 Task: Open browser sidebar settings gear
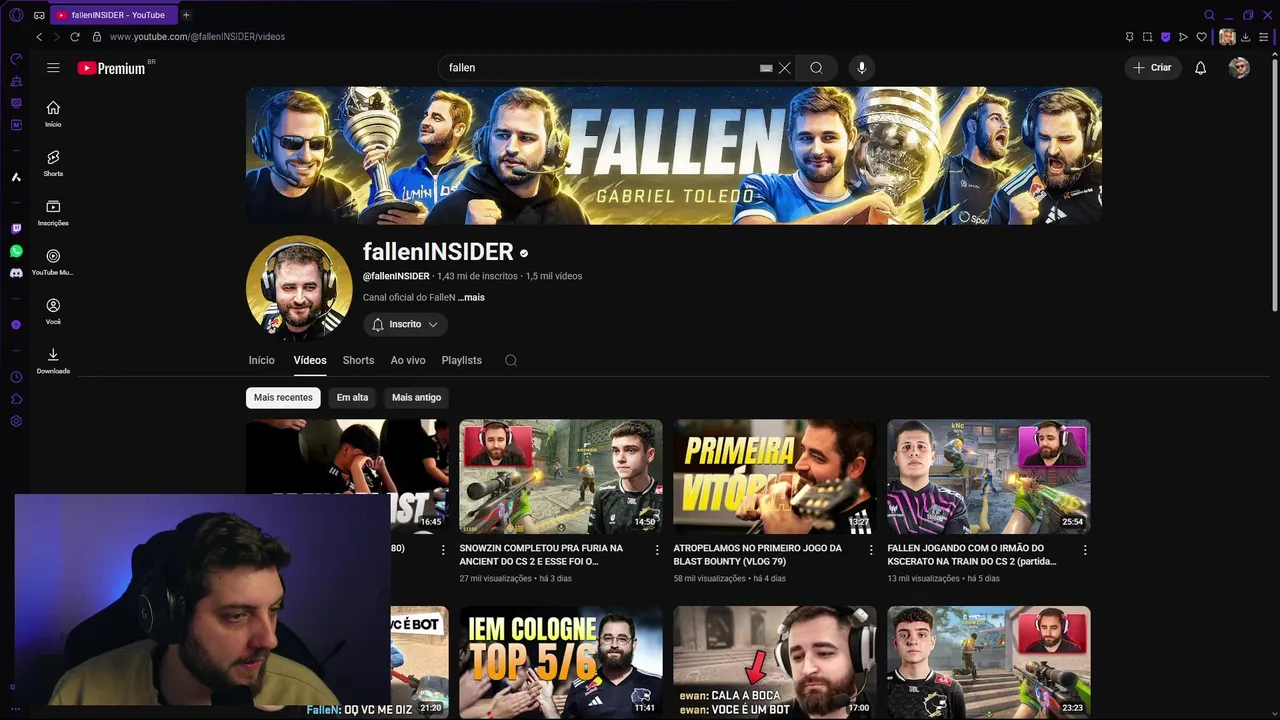[16, 421]
